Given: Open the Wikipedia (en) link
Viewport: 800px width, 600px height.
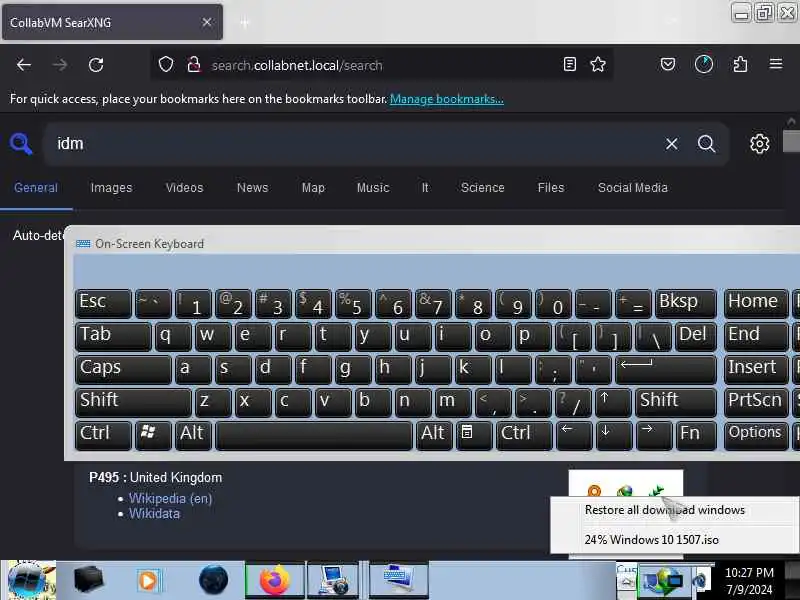Looking at the screenshot, I should pyautogui.click(x=170, y=498).
